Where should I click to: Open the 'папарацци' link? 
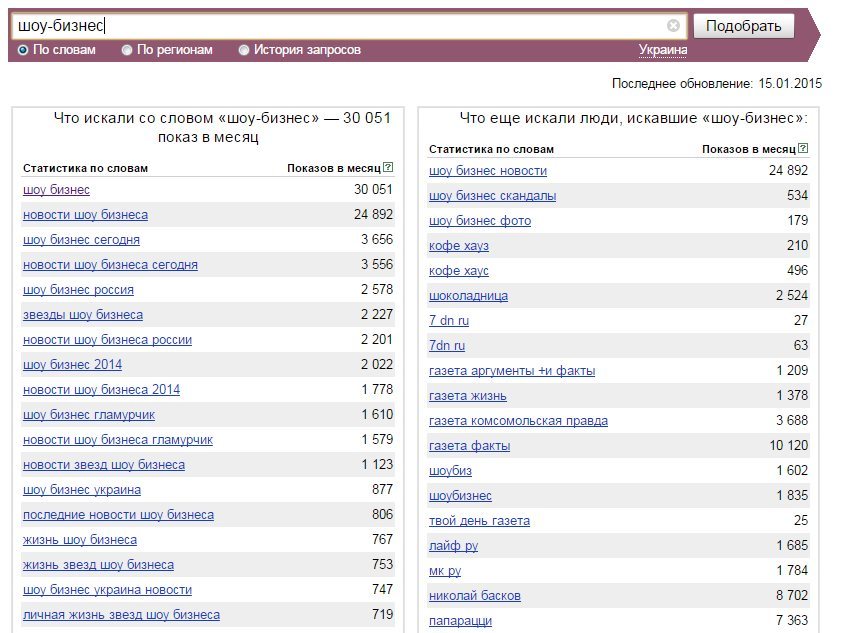(460, 621)
